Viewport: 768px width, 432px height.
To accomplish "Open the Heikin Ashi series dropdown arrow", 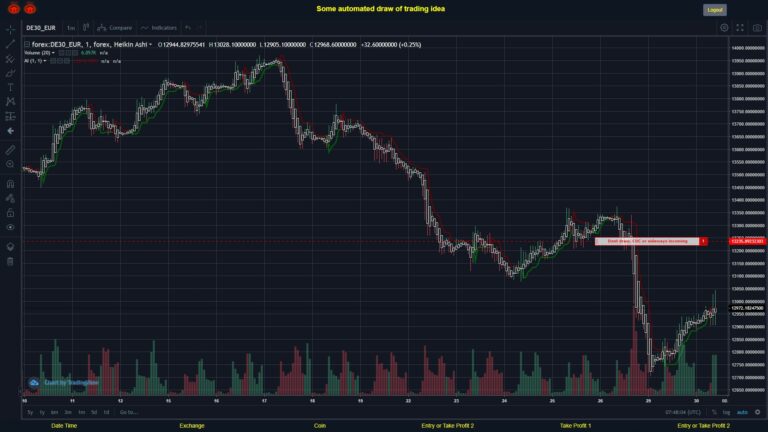I will click(x=150, y=45).
